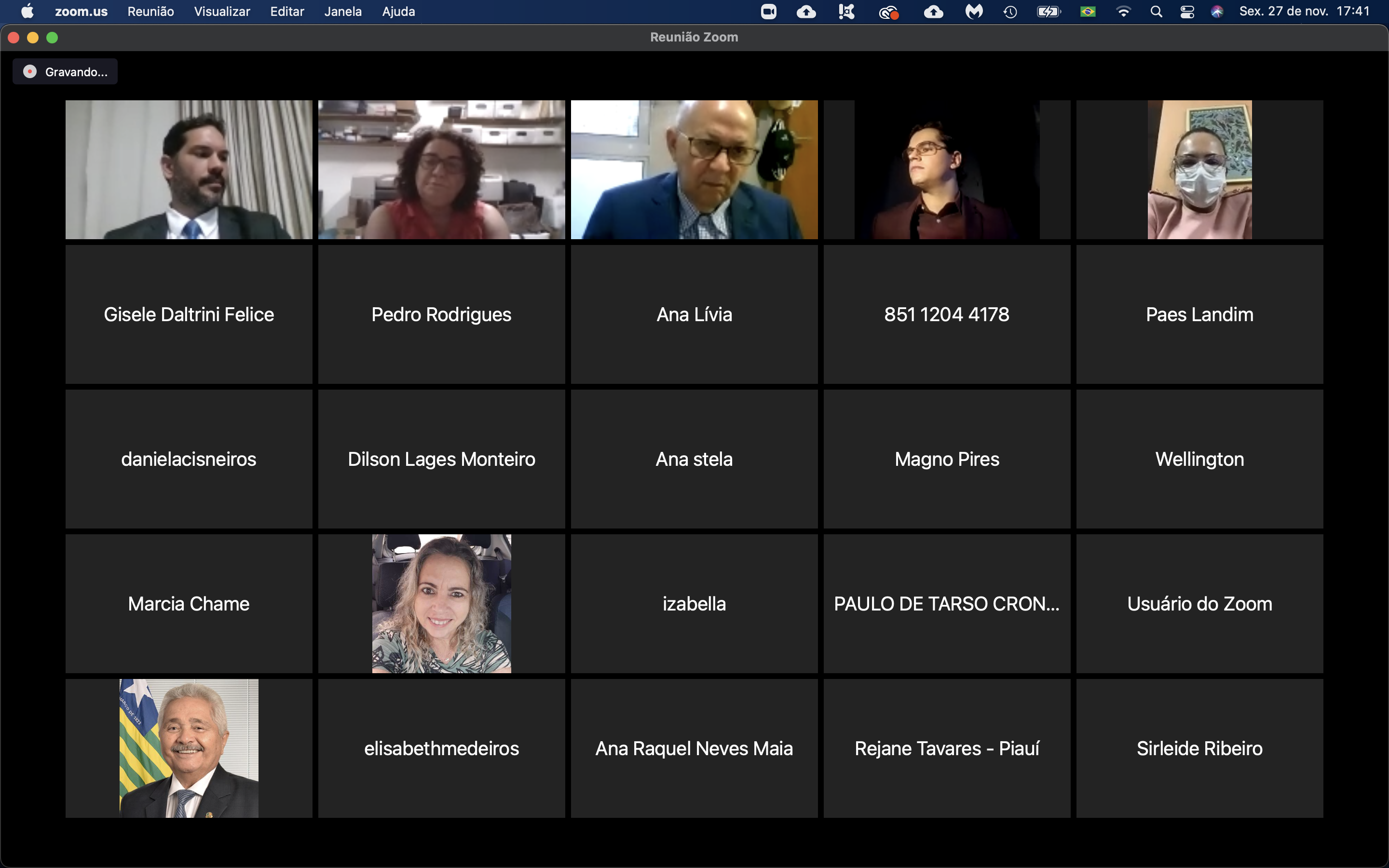
Task: Click the Gravando... recording indicator
Action: [65, 72]
